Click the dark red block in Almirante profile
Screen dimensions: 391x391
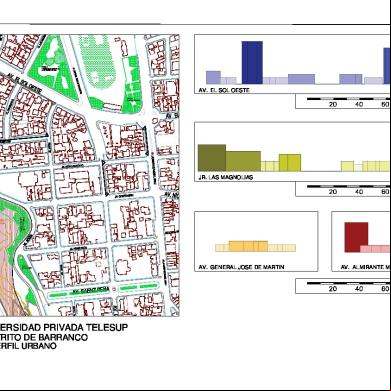[x=356, y=237]
